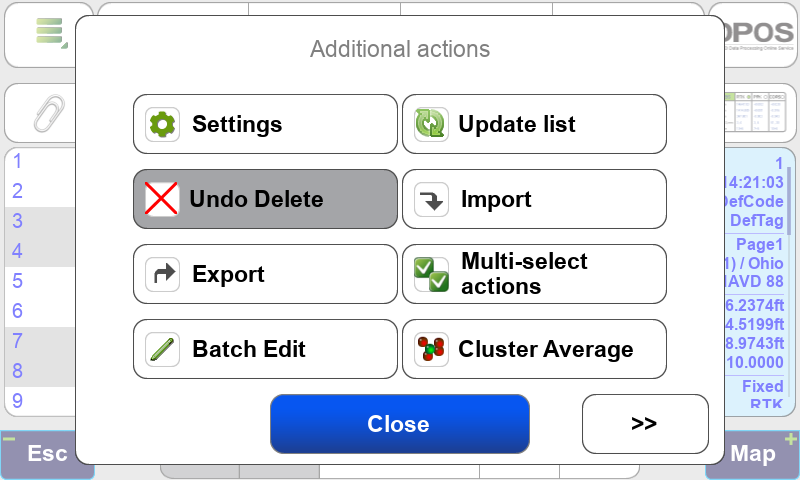Image resolution: width=800 pixels, height=480 pixels.
Task: Click the Cluster Average dots icon
Action: pyautogui.click(x=431, y=349)
